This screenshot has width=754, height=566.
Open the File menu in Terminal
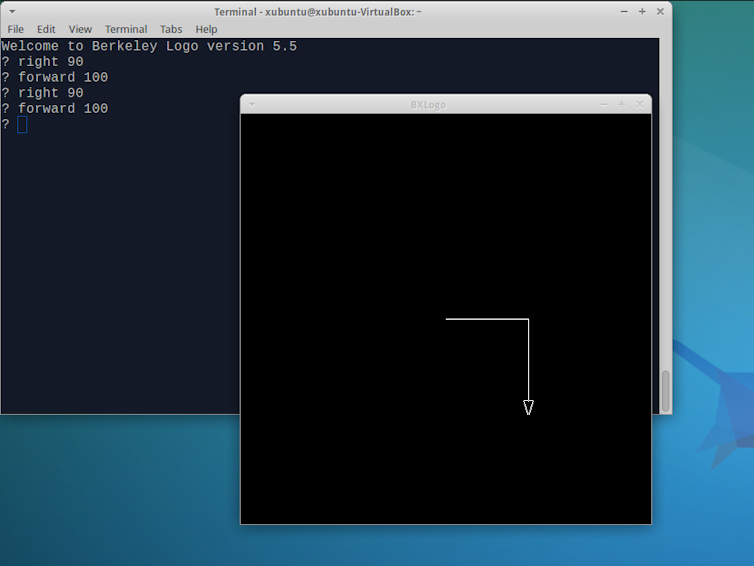15,29
